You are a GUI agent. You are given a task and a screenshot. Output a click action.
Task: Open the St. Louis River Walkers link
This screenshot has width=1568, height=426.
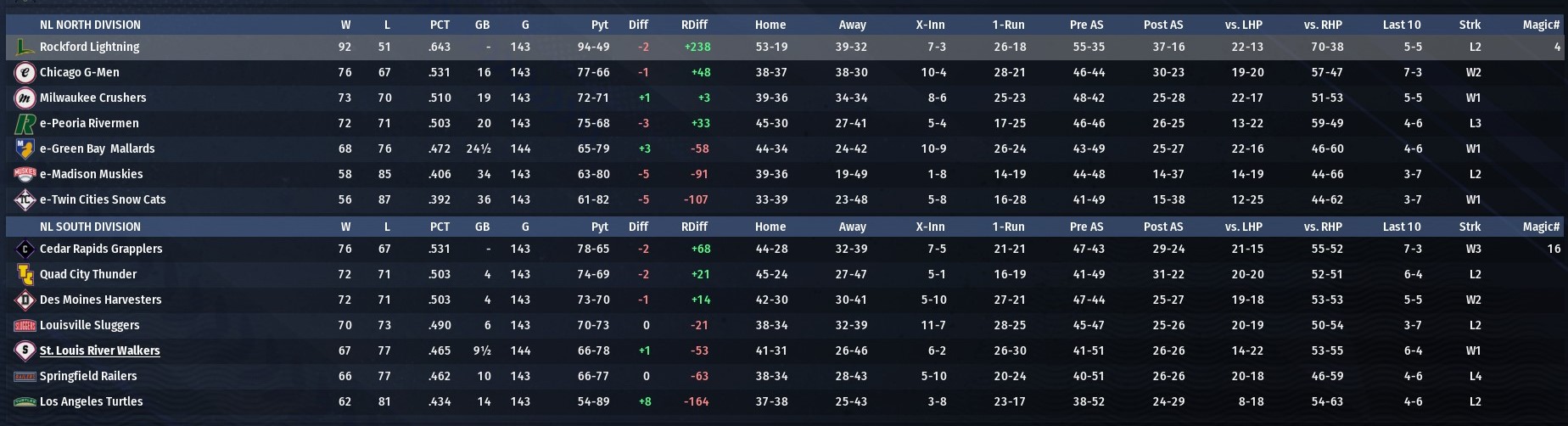tap(99, 350)
